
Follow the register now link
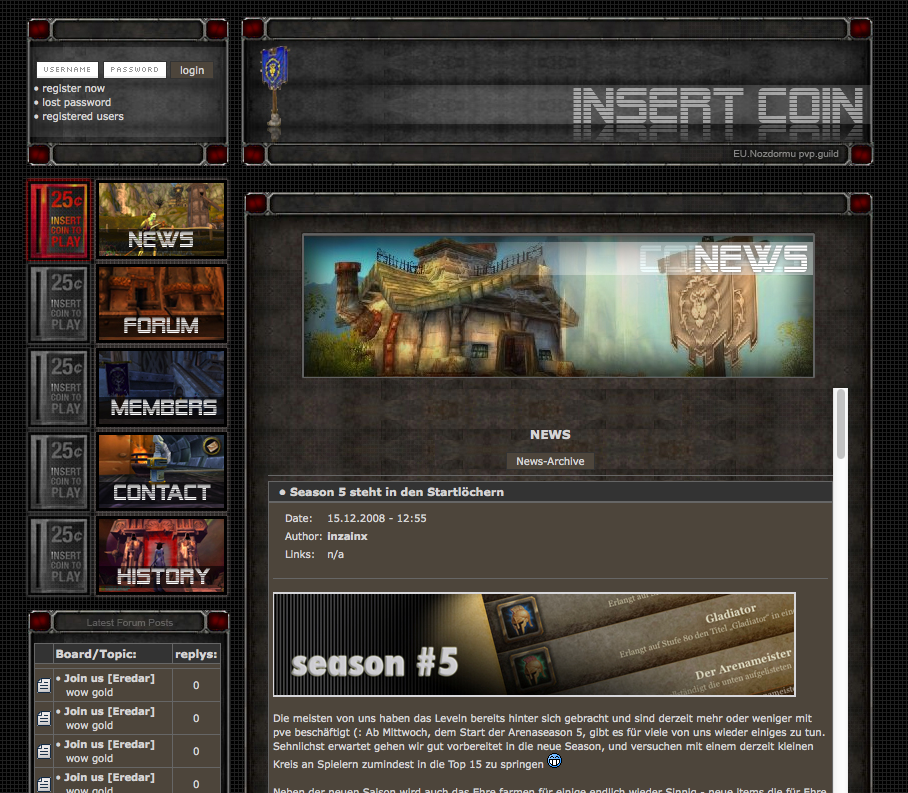click(x=73, y=89)
